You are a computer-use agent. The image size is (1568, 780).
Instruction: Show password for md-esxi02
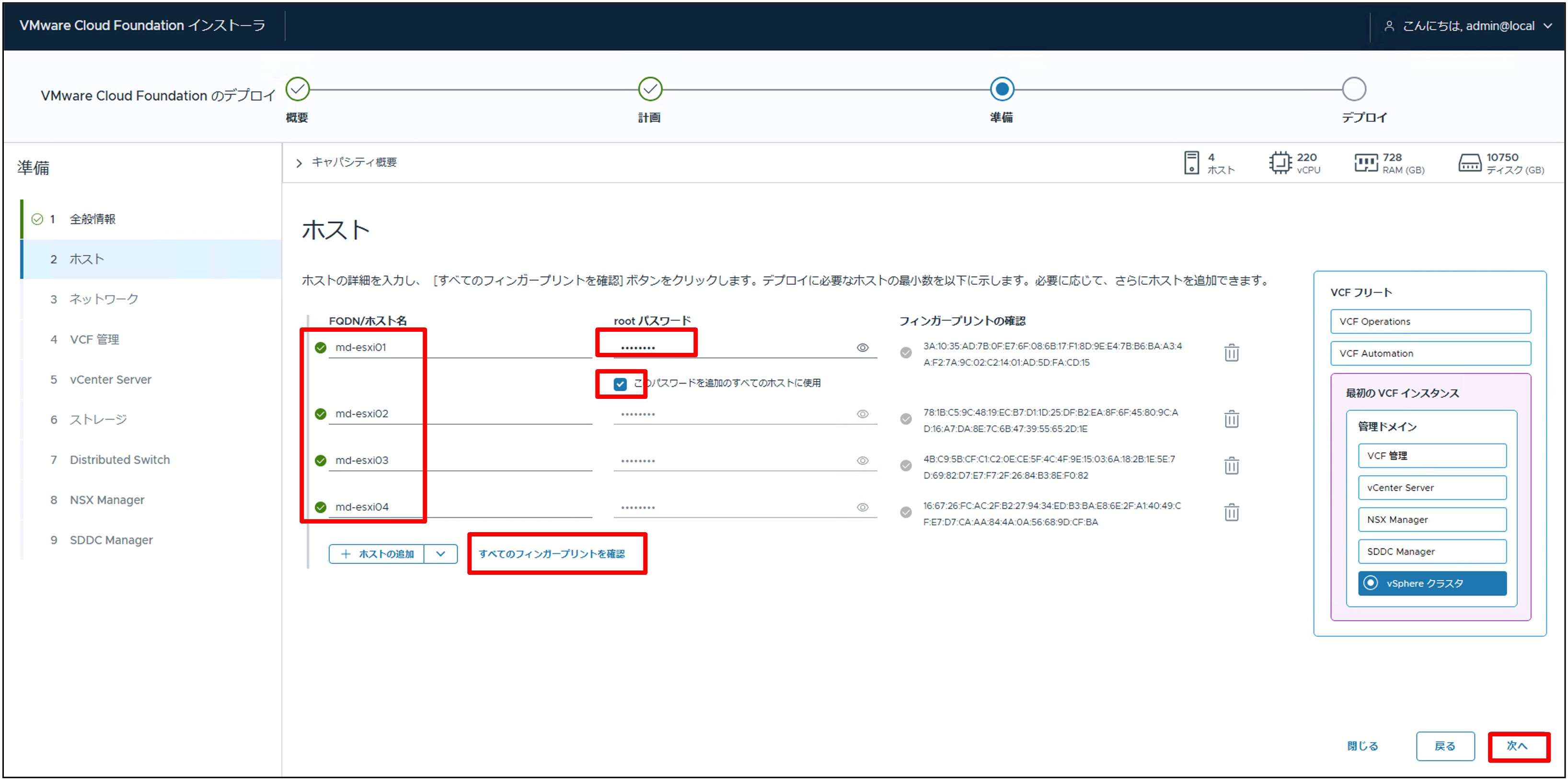(863, 414)
